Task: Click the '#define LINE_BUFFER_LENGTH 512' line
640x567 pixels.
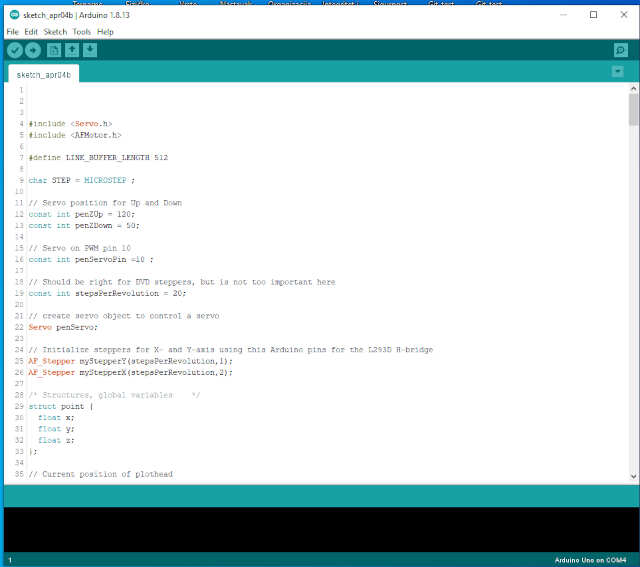Action: (98, 158)
